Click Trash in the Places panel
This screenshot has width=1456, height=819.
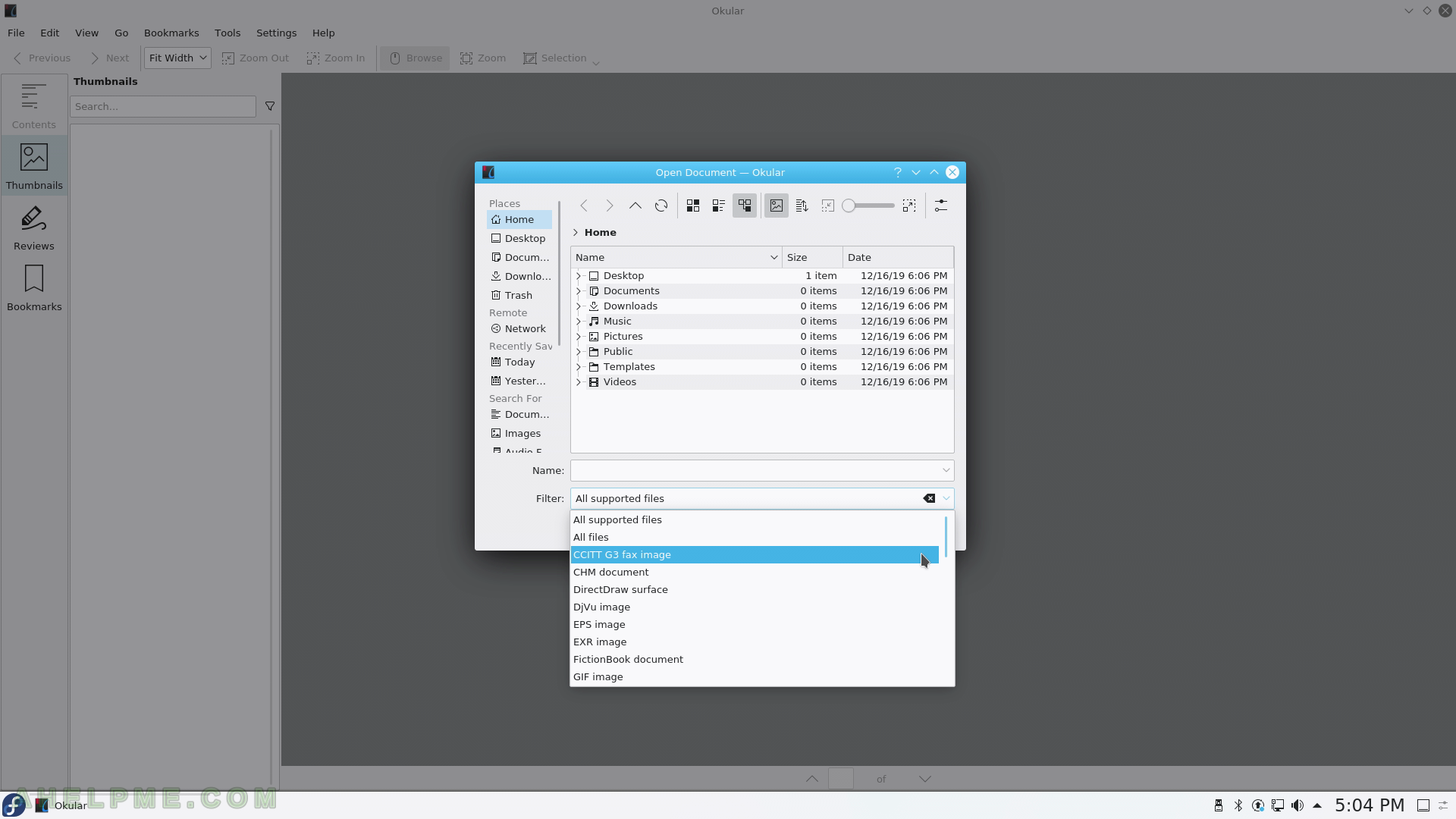519,295
